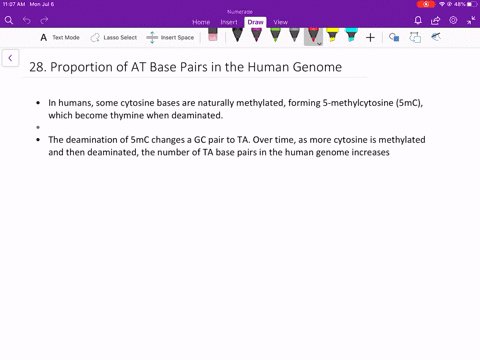Tap the time 11:07 AM in status bar

click(x=14, y=4)
